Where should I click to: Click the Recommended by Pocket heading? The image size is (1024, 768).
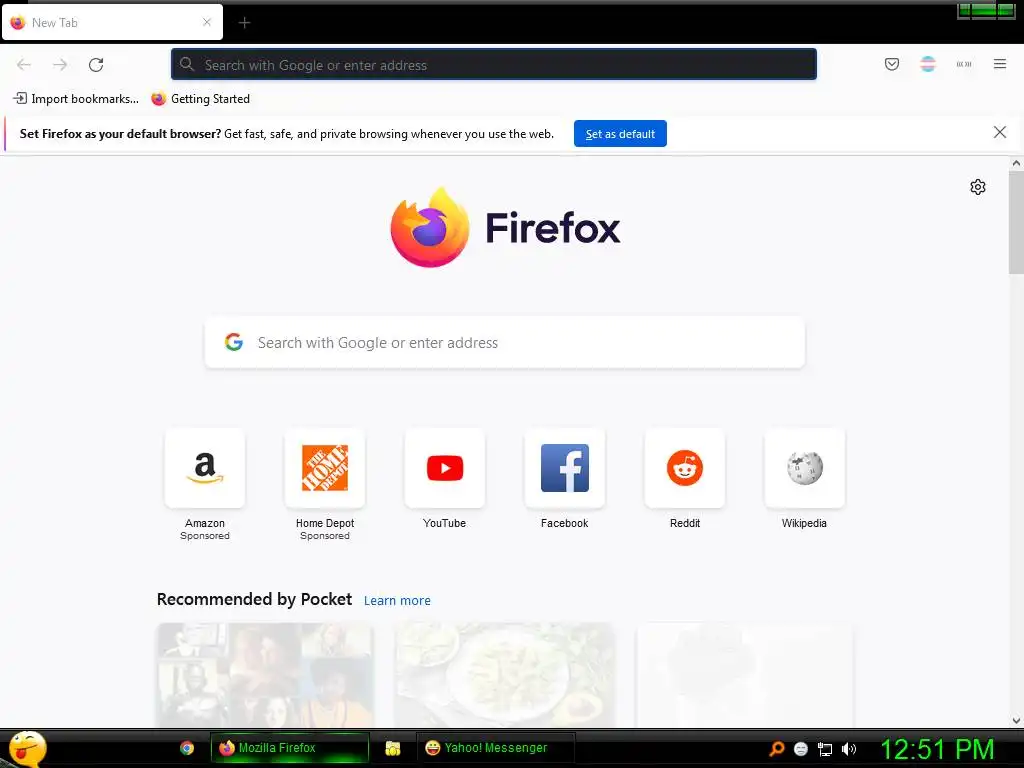(254, 600)
